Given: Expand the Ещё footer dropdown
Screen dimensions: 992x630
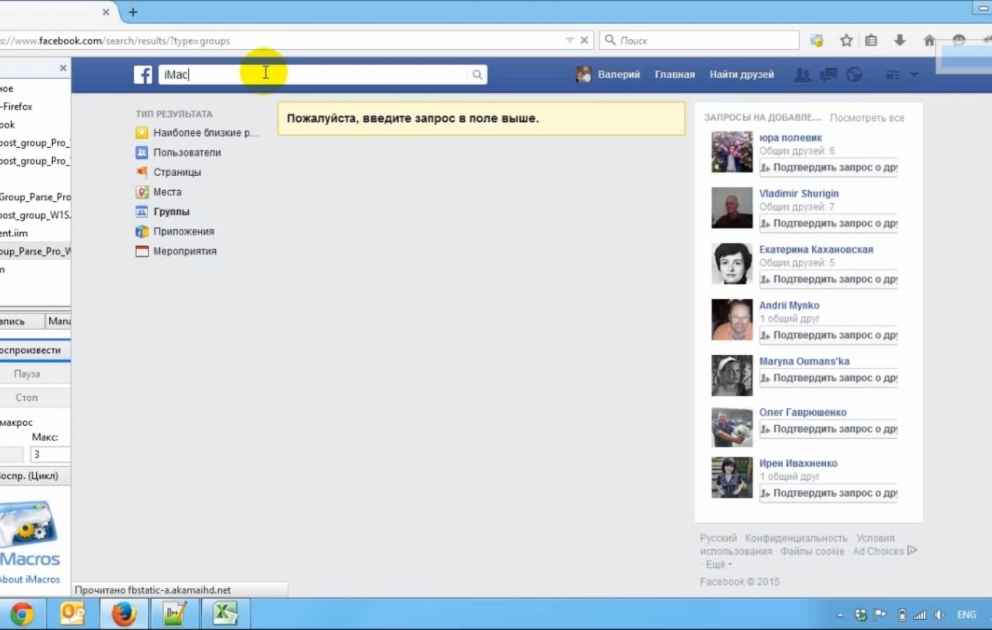Looking at the screenshot, I should point(719,564).
